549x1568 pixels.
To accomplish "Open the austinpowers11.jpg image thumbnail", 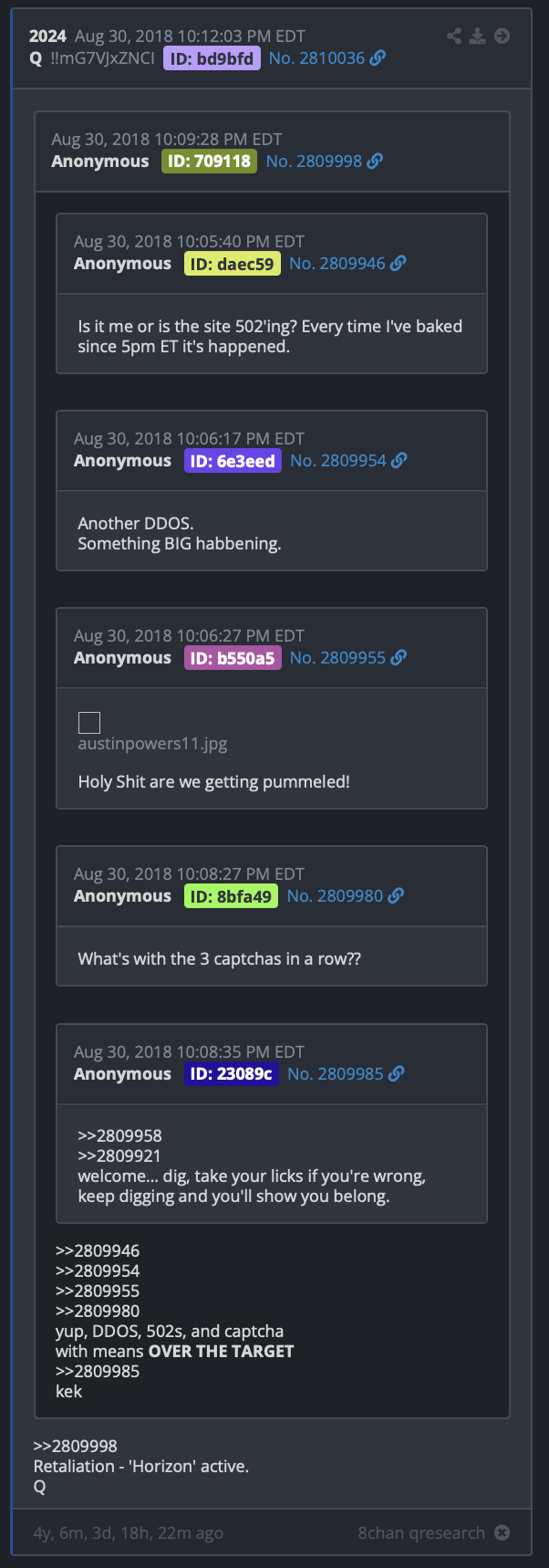I will click(x=89, y=723).
